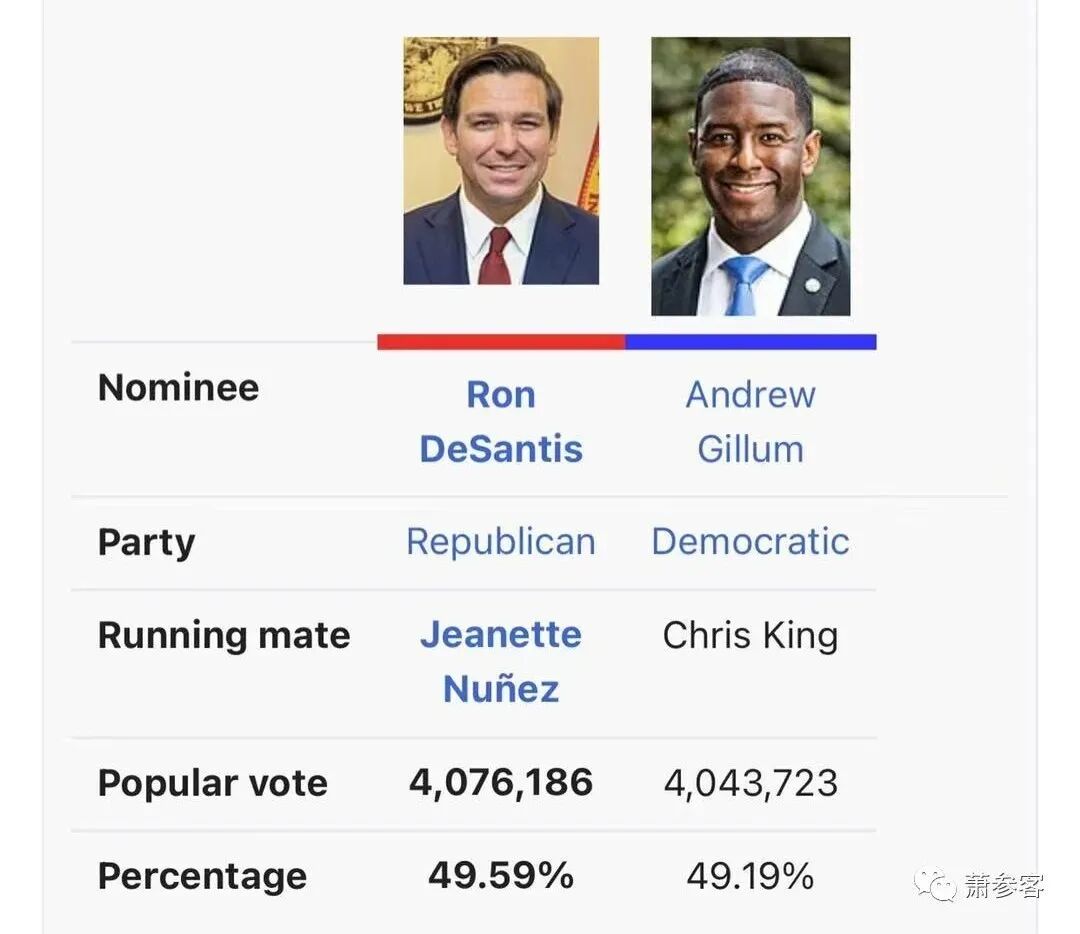1080x934 pixels.
Task: Click the Democratic candidate portrait photo
Action: (751, 176)
